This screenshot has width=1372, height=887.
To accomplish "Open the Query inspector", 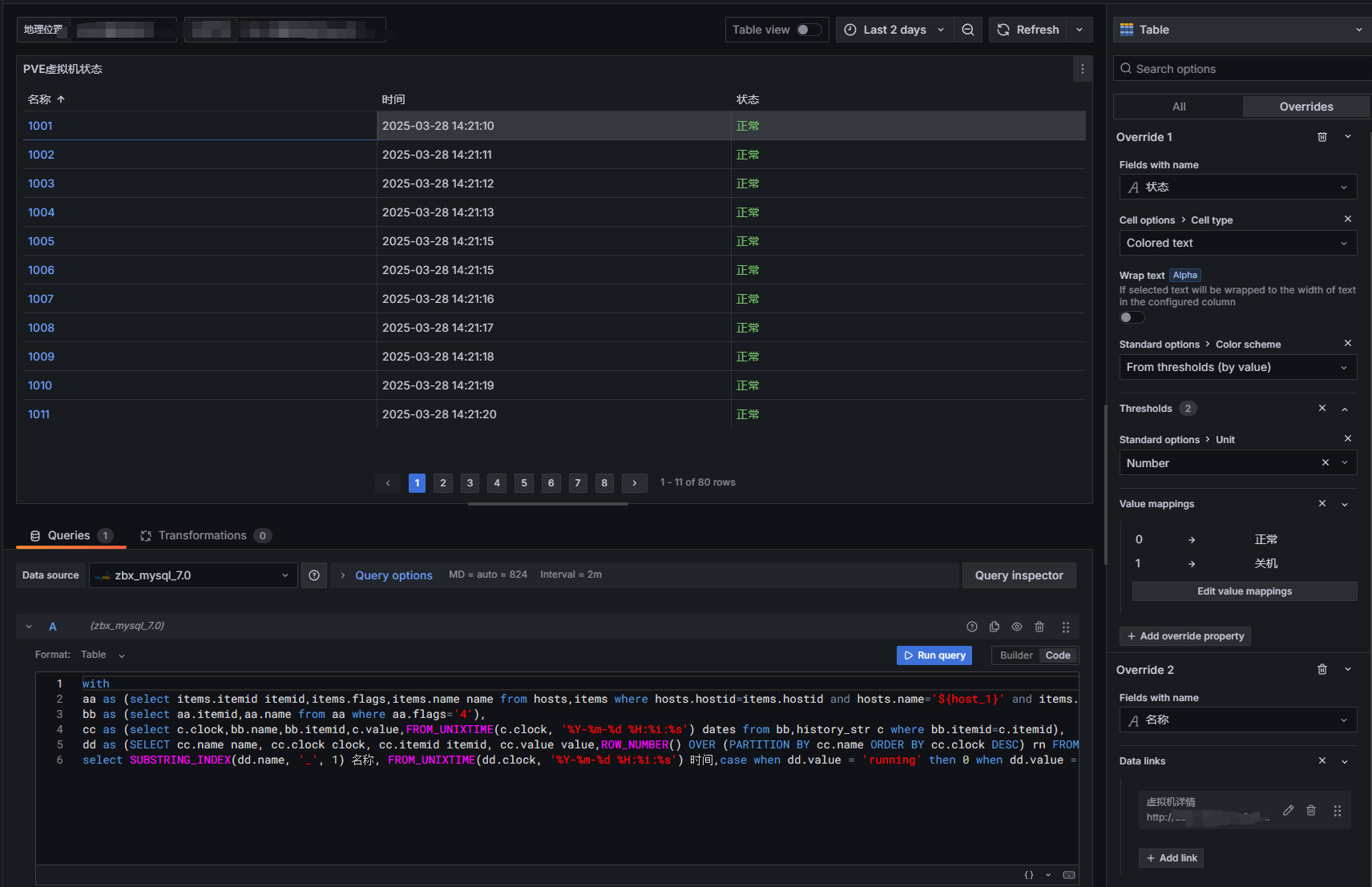I will pos(1019,575).
